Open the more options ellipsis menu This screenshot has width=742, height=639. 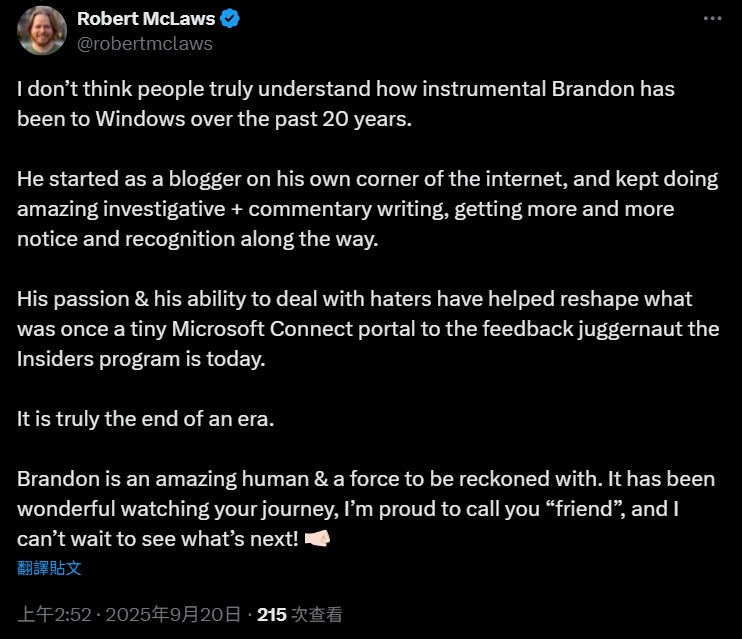[x=711, y=19]
